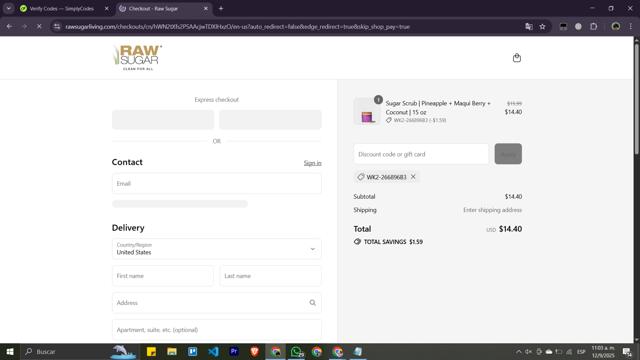640x360 pixels.
Task: Focus the Last name field
Action: (x=270, y=276)
